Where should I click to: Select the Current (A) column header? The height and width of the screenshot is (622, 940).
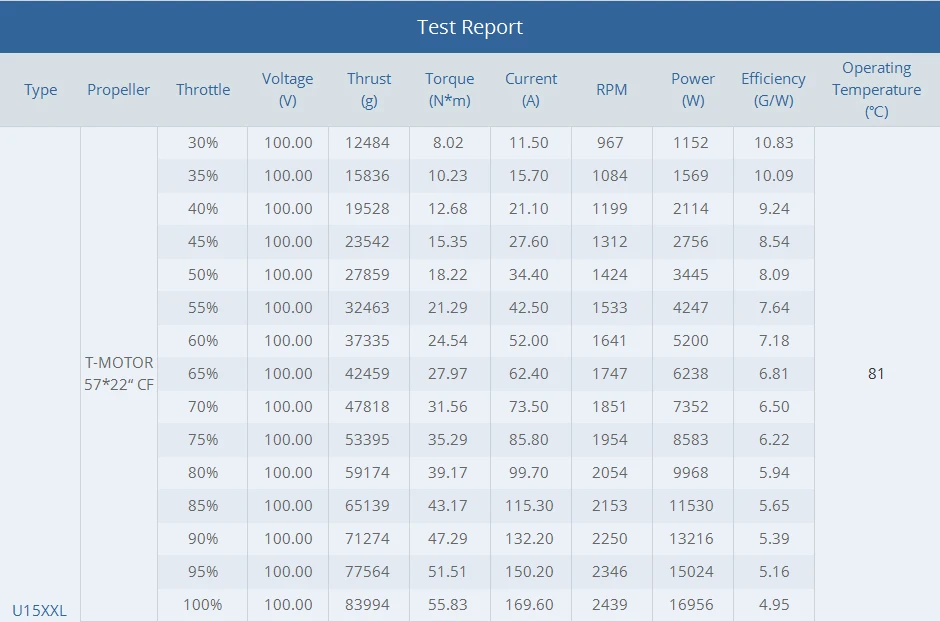coord(531,90)
